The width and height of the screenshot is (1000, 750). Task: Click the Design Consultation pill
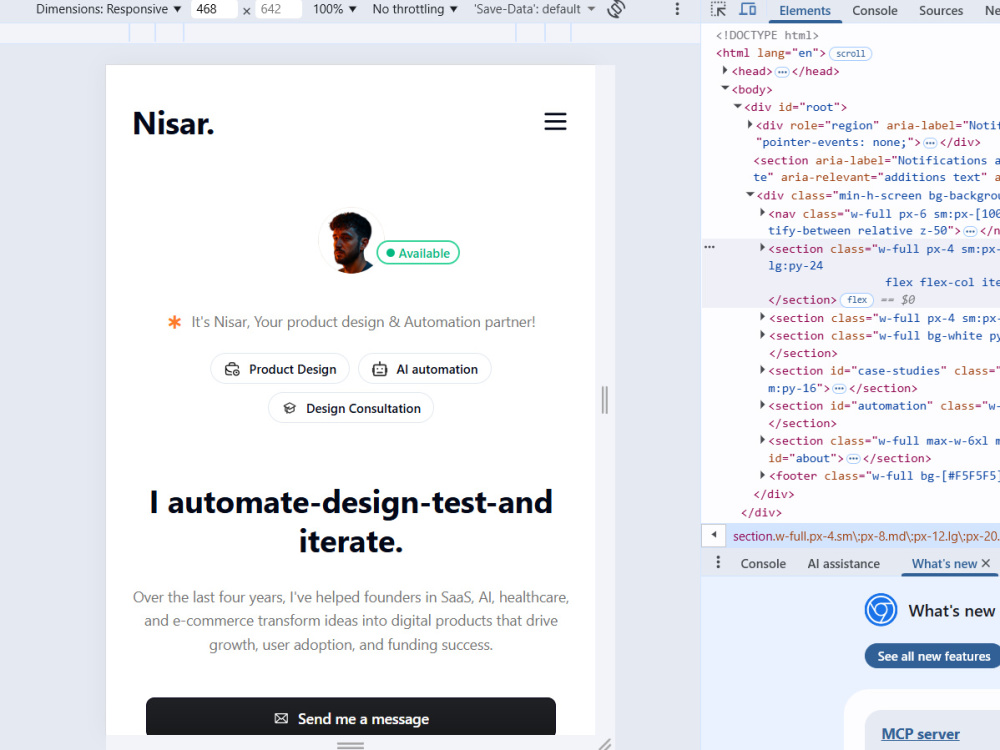[351, 408]
